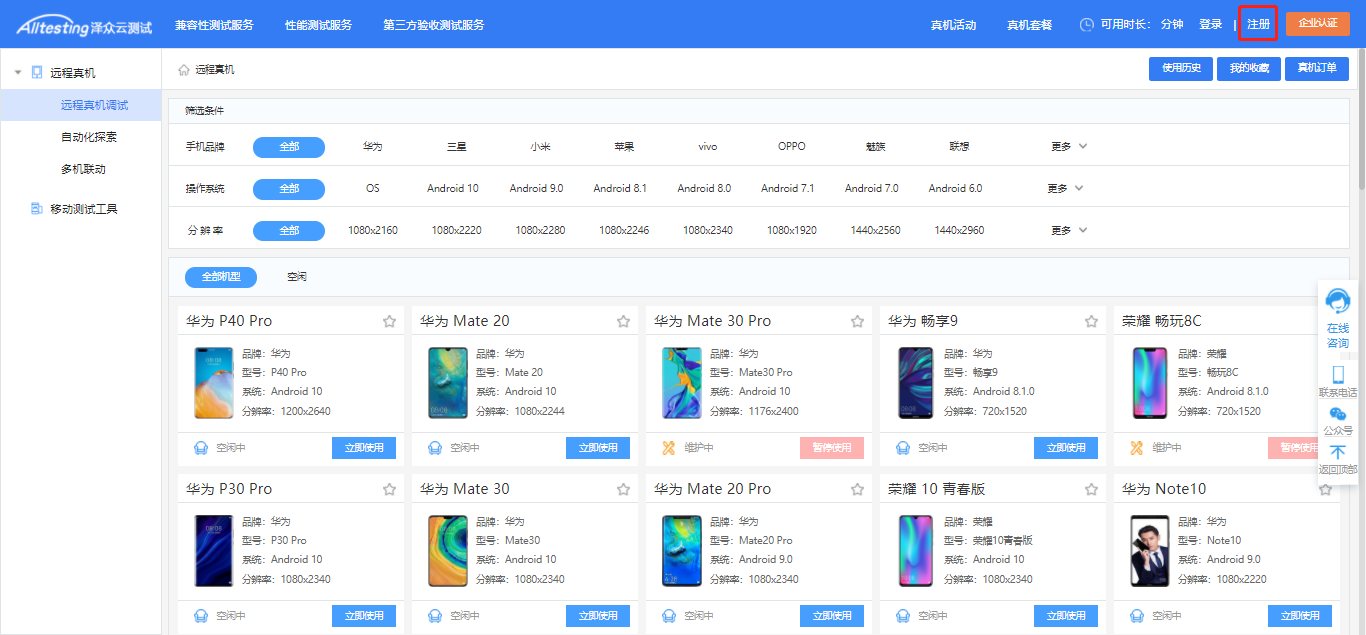Image resolution: width=1366 pixels, height=635 pixels.
Task: Expand 更多 in 手机品牌 row
Action: [x=1069, y=147]
